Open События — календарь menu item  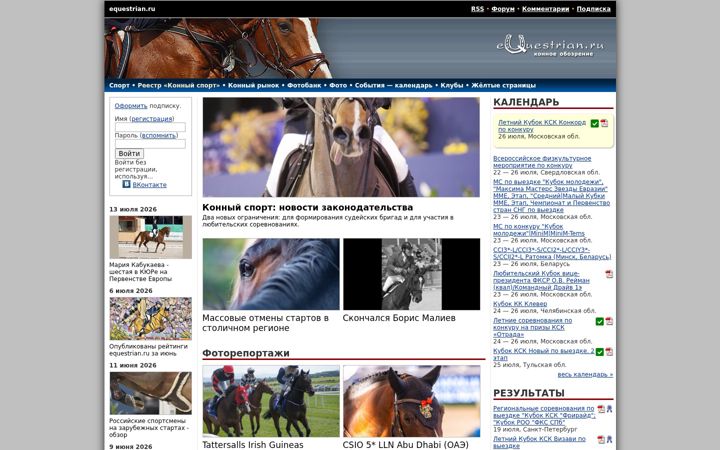[x=394, y=85]
